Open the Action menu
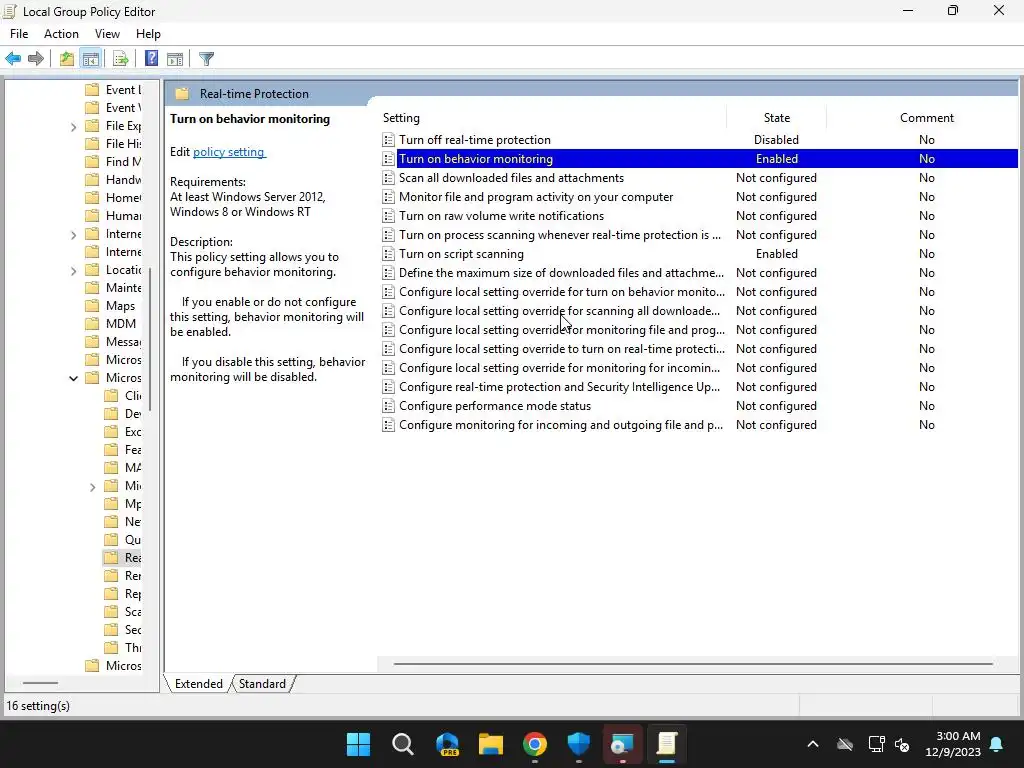 (61, 34)
